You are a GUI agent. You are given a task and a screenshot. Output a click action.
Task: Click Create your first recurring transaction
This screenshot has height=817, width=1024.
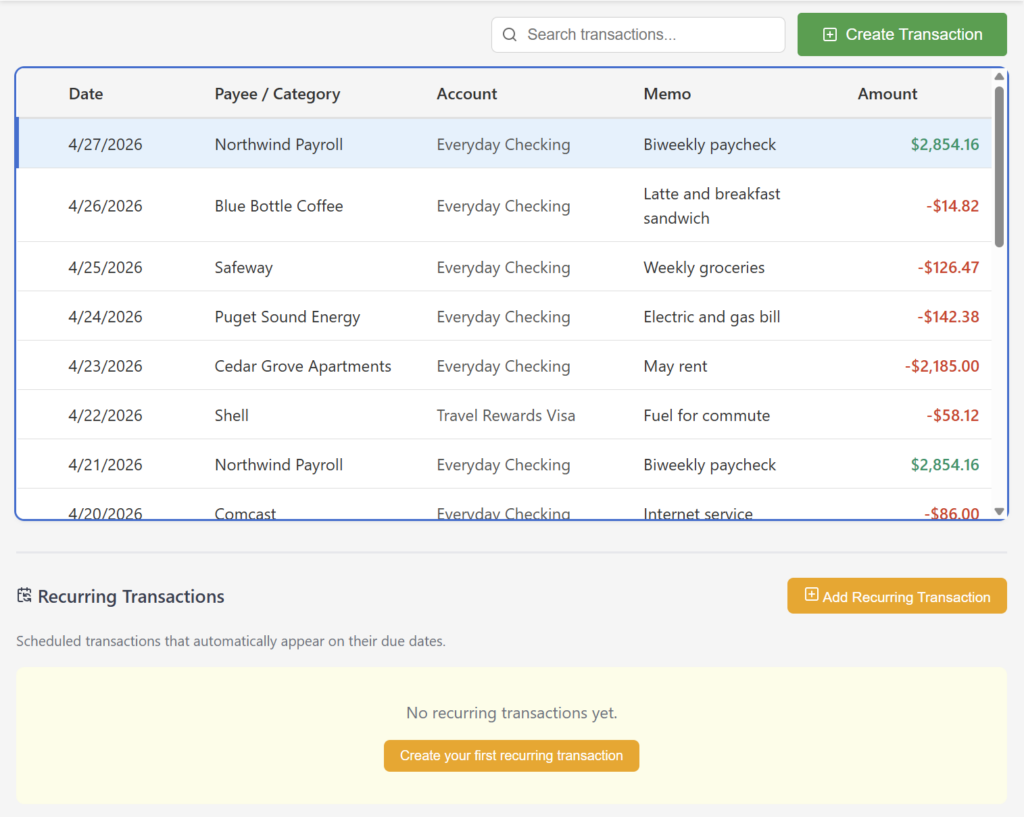coord(511,756)
